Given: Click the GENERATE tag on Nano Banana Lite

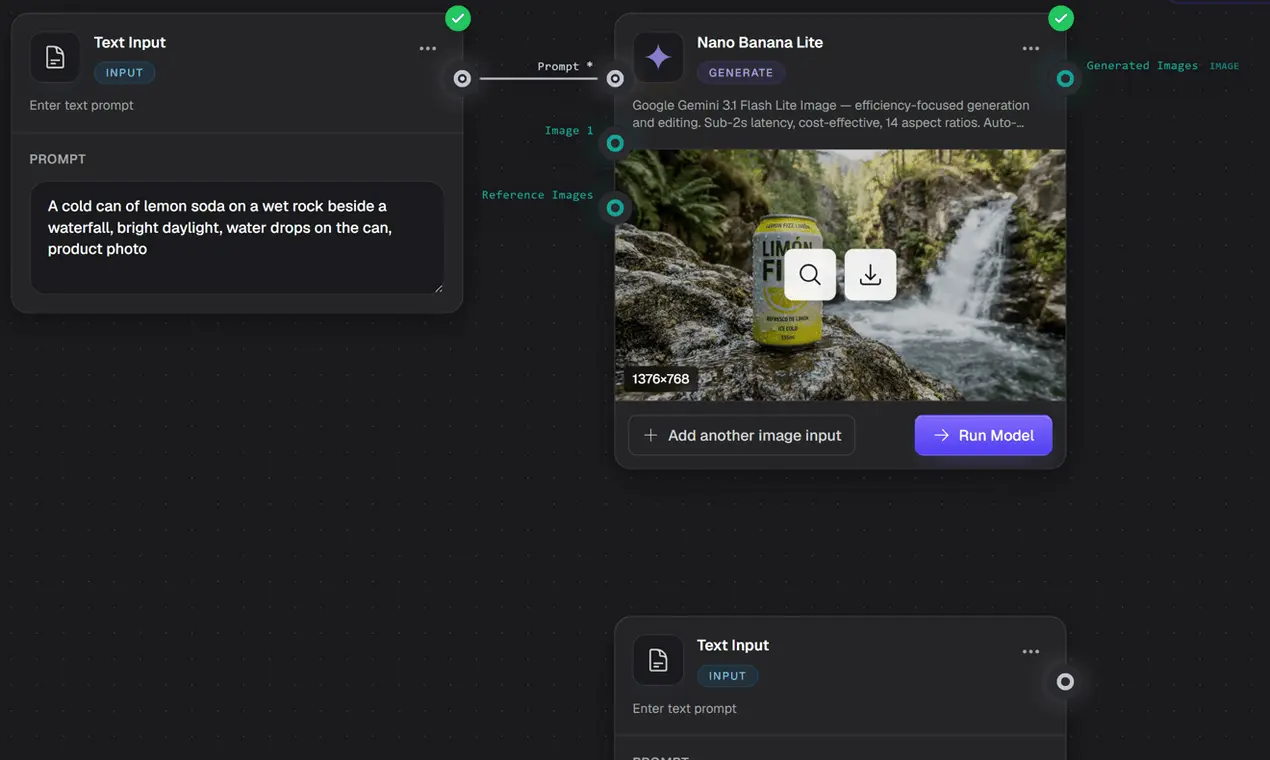Looking at the screenshot, I should (x=741, y=72).
